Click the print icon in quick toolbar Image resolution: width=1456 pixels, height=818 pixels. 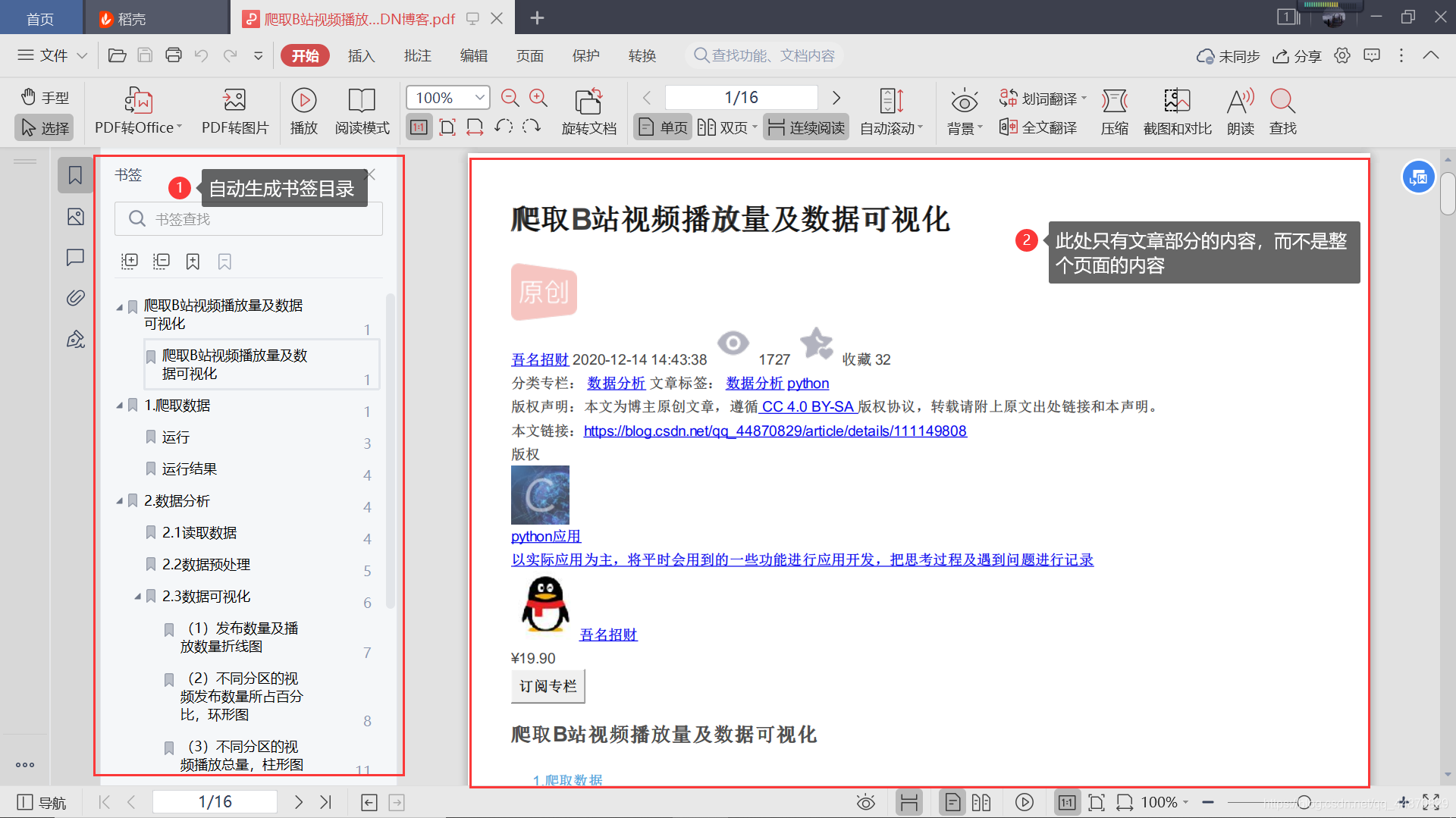[174, 55]
